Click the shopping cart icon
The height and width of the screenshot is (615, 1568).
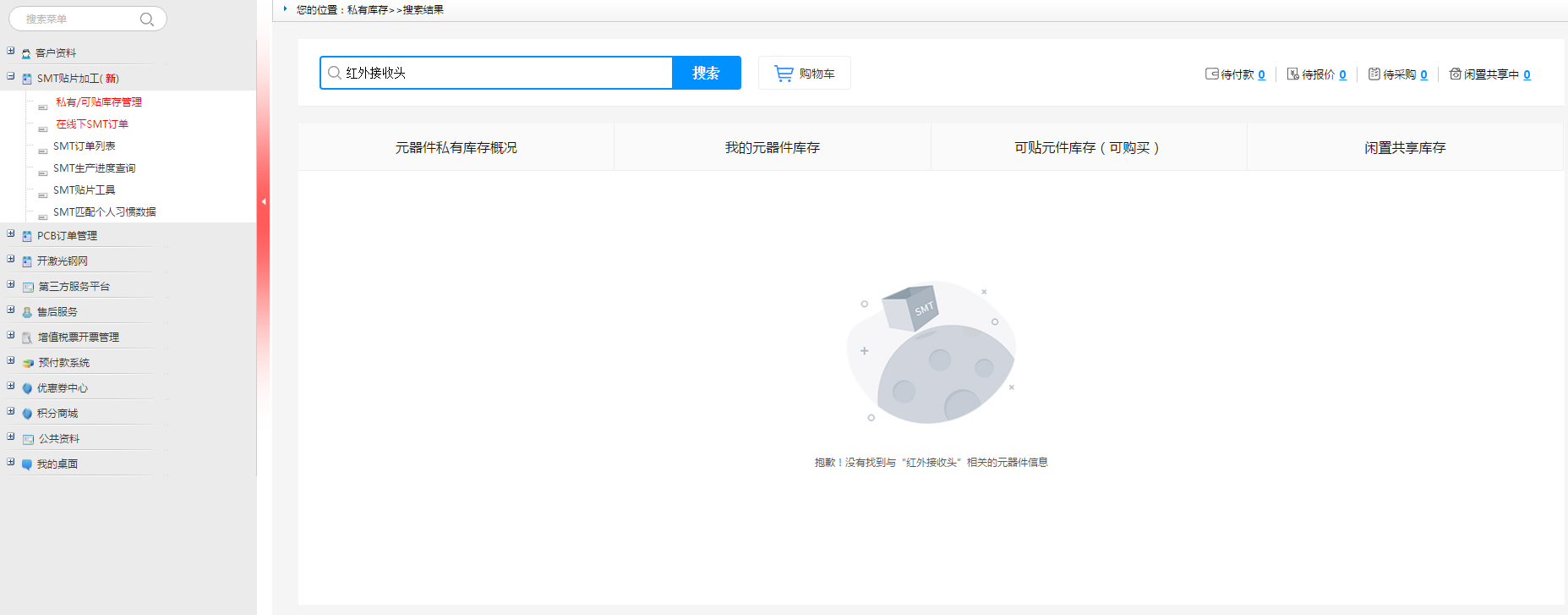tap(784, 74)
